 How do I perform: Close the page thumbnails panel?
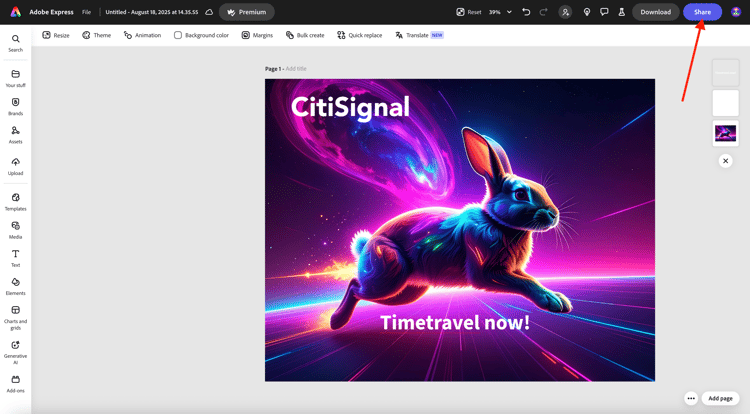click(725, 161)
